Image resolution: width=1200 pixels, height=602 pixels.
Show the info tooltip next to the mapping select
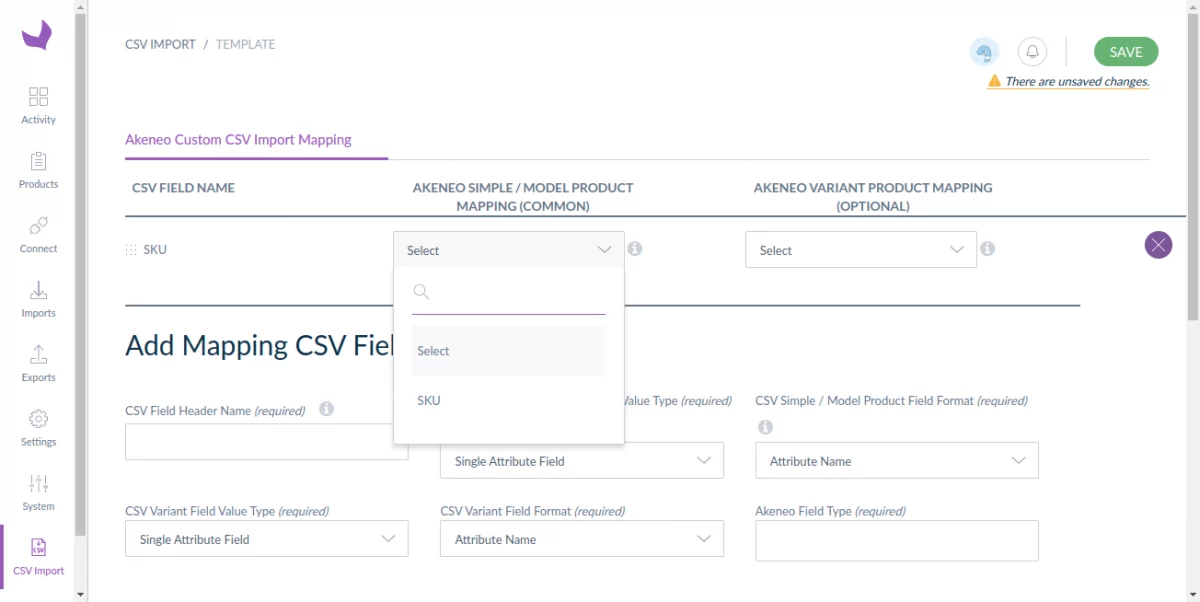click(635, 248)
